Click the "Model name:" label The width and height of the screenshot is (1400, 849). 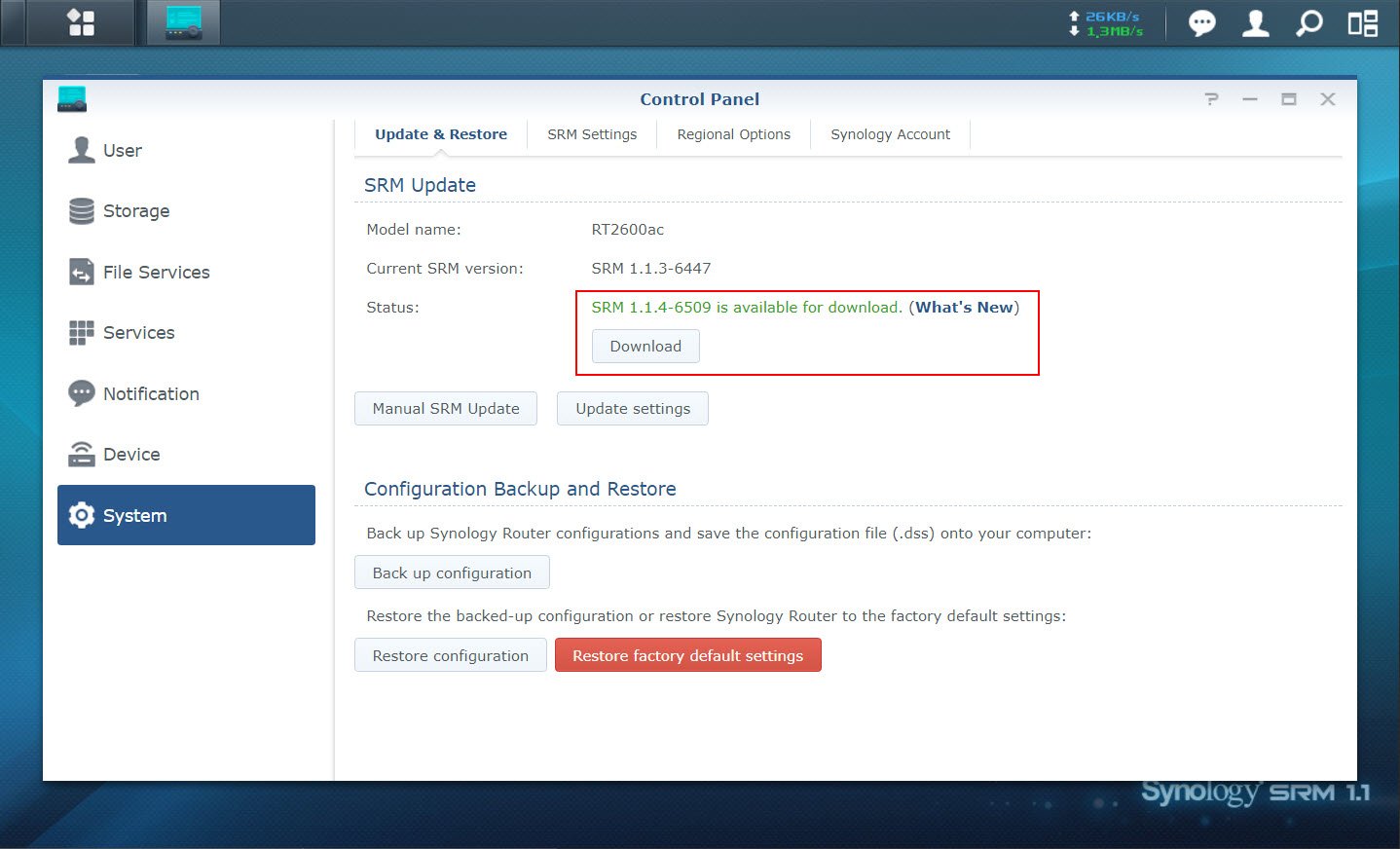pyautogui.click(x=414, y=229)
